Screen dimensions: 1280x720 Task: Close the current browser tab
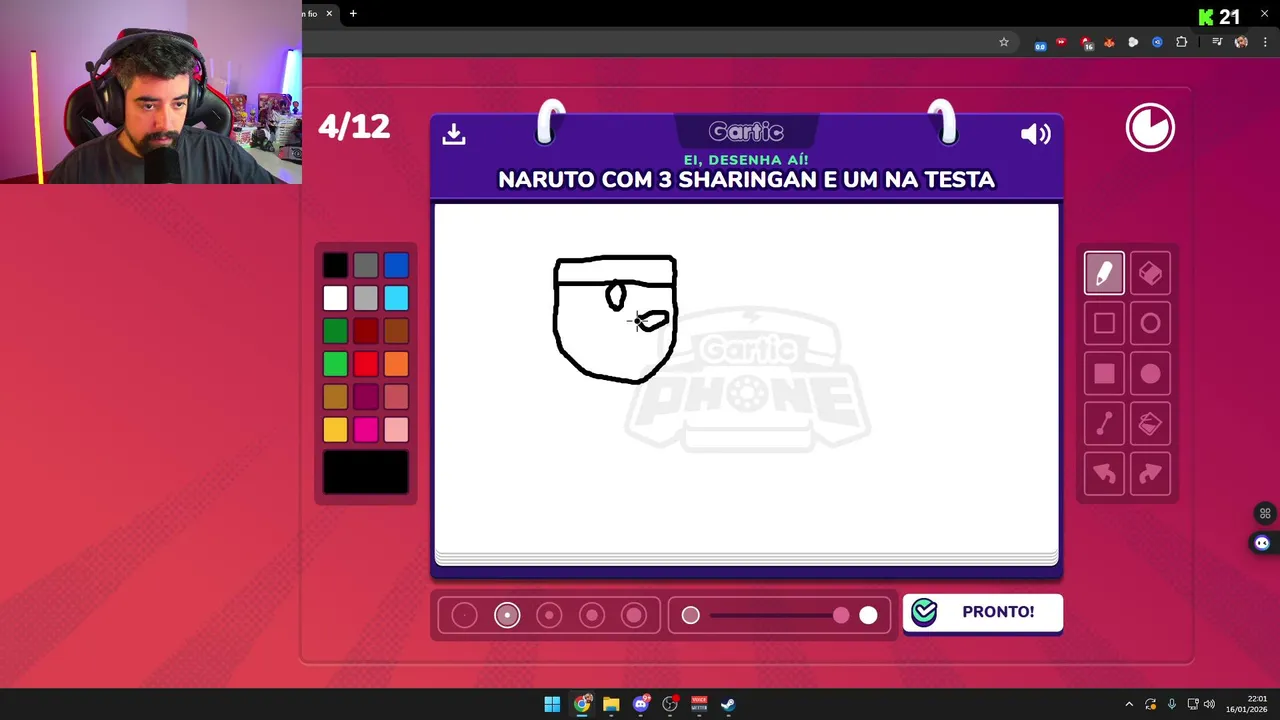coord(328,13)
